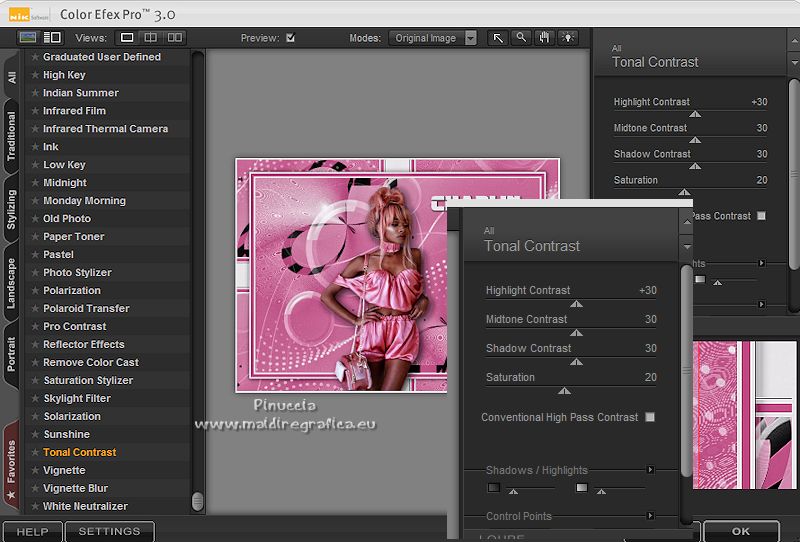
Task: Uncheck the Preview checkbox
Action: [x=290, y=39]
